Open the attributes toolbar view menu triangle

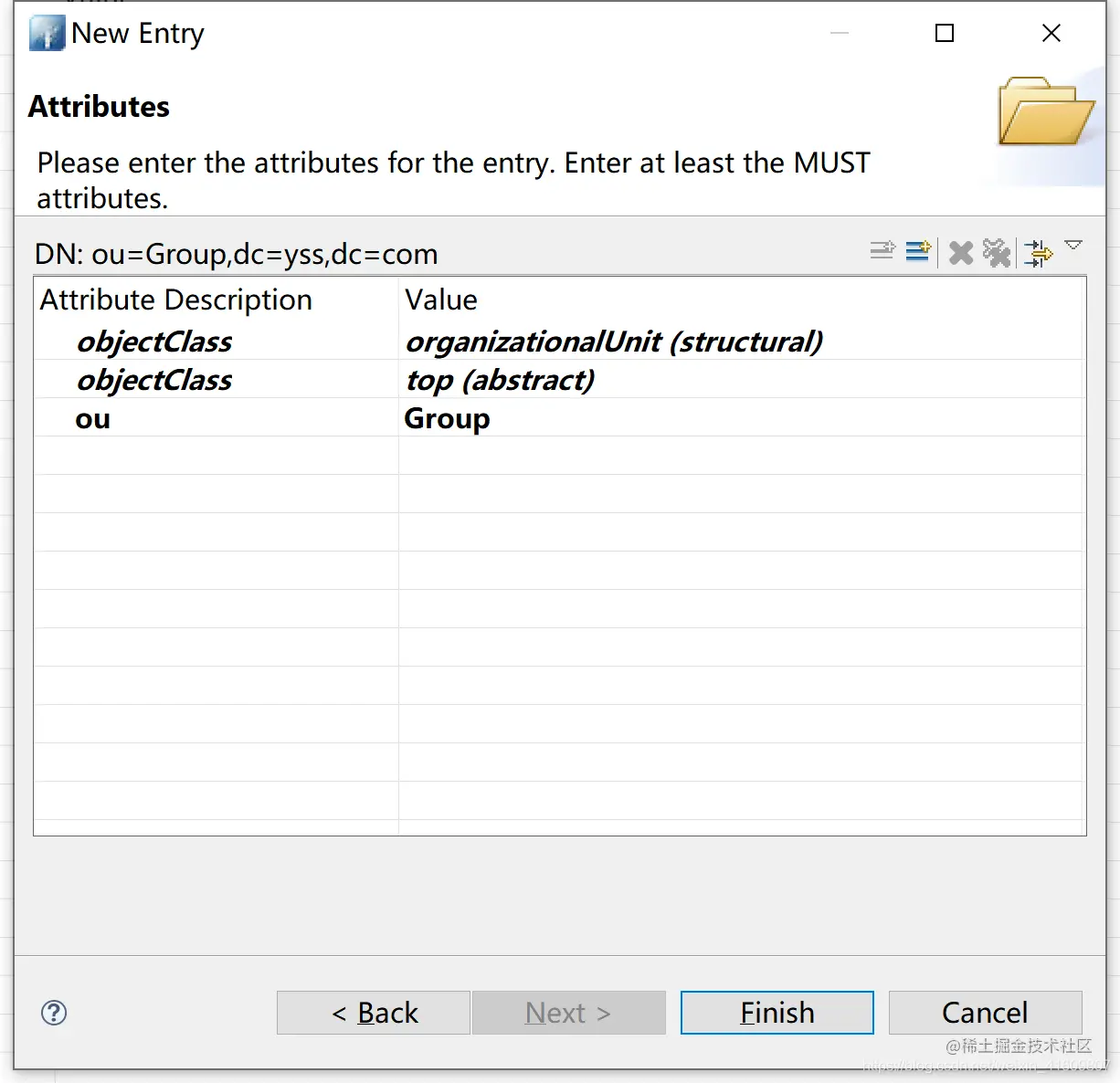coord(1074,245)
